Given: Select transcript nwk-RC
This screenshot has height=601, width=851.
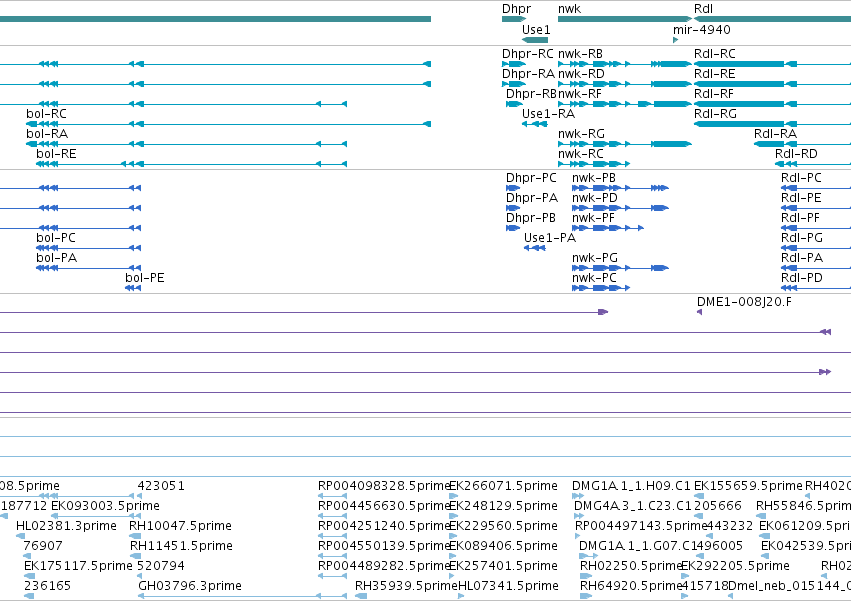Looking at the screenshot, I should [x=581, y=154].
